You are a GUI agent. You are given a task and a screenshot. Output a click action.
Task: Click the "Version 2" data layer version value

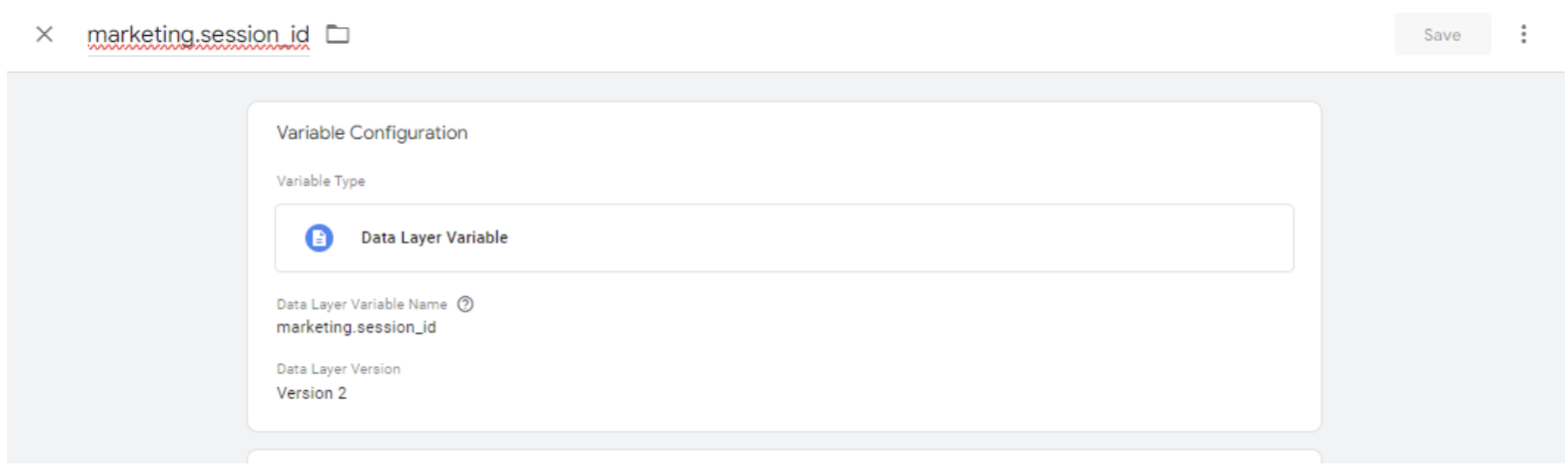pyautogui.click(x=312, y=393)
